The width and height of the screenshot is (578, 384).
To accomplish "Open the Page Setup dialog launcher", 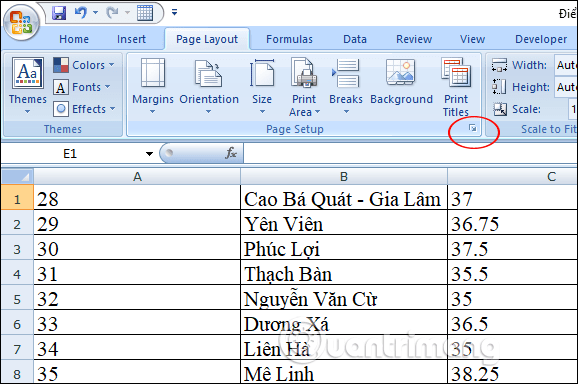I will point(473,128).
